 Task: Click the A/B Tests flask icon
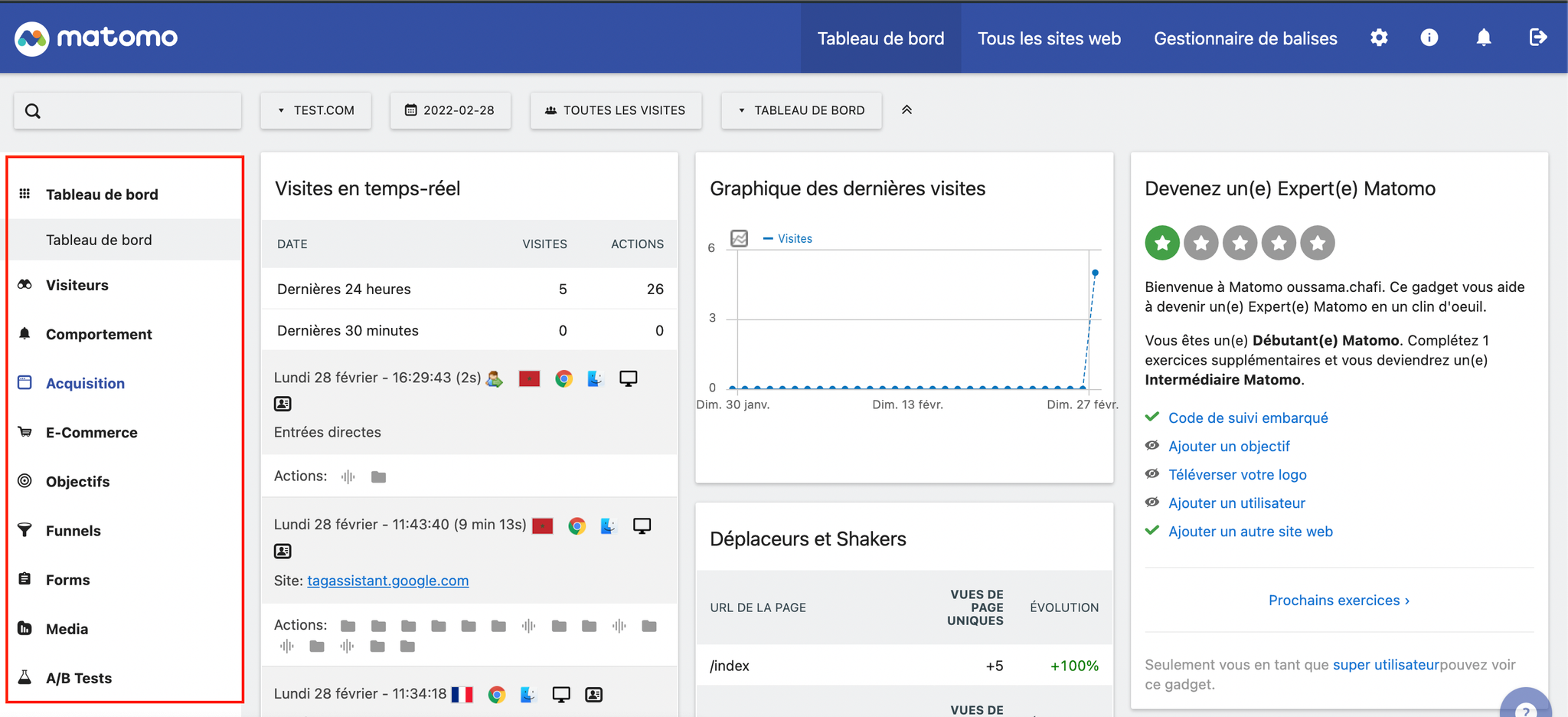24,677
